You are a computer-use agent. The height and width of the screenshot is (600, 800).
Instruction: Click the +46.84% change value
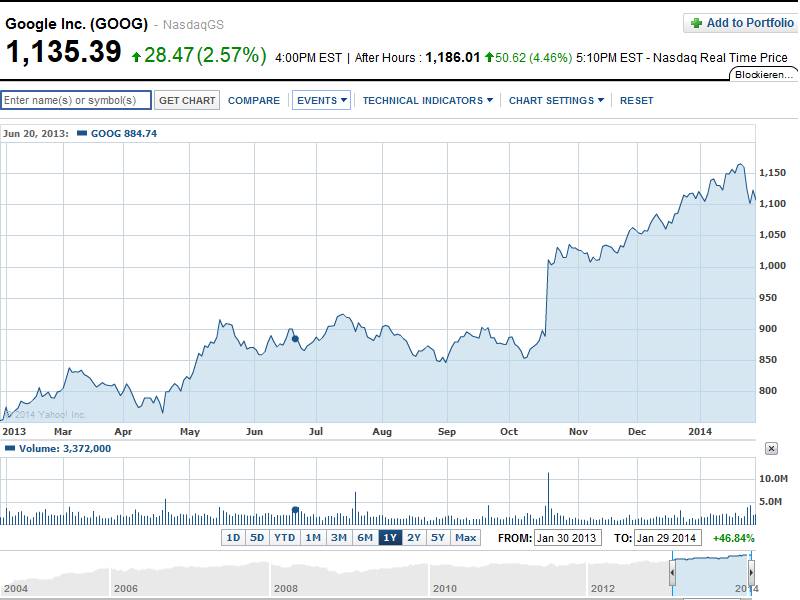[x=733, y=538]
